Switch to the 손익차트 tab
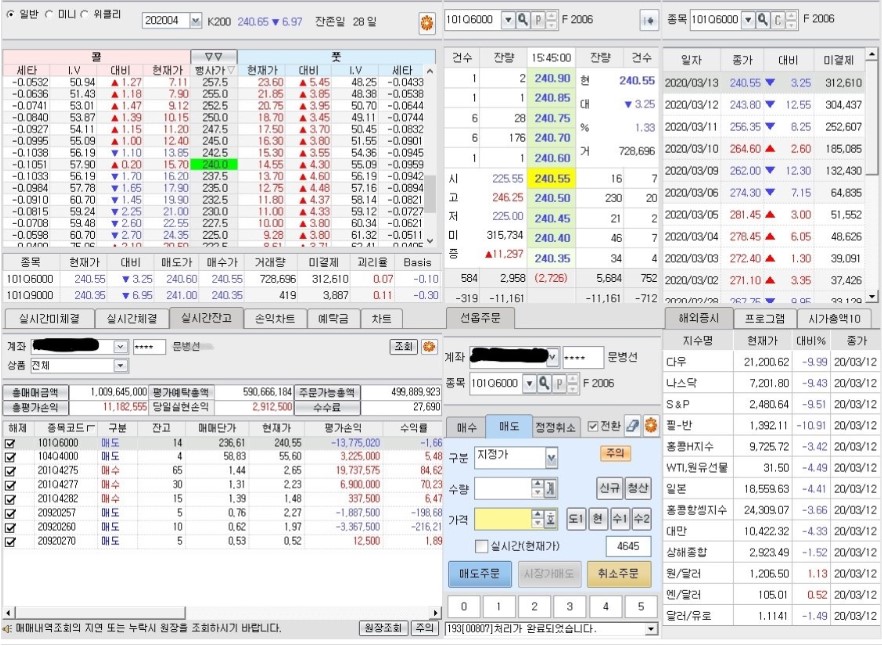Viewport: 882px width, 646px height. tap(276, 319)
